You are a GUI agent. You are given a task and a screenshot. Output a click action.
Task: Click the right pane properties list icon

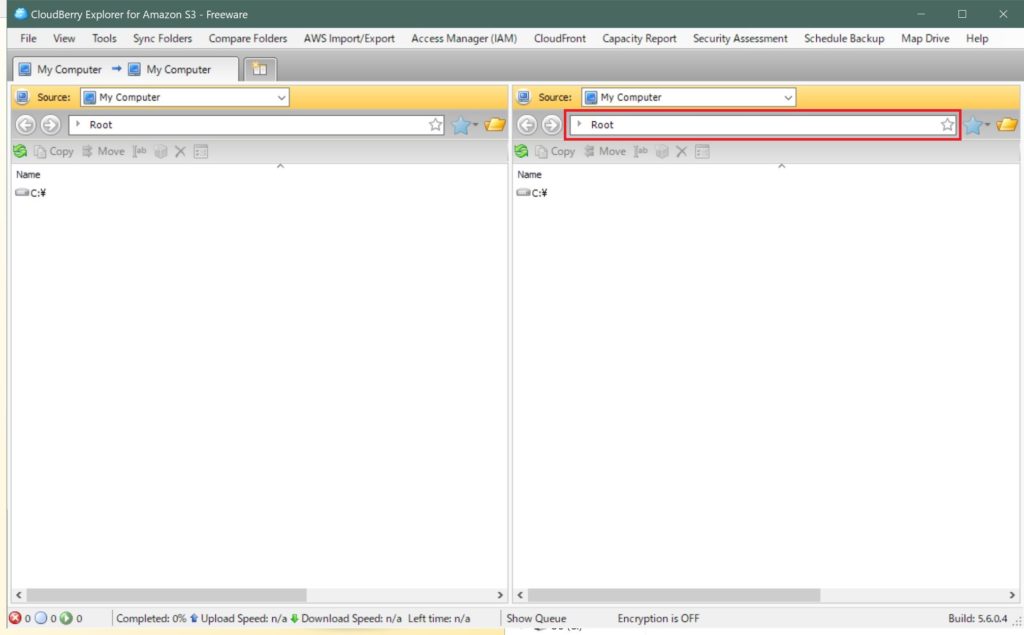(x=702, y=152)
